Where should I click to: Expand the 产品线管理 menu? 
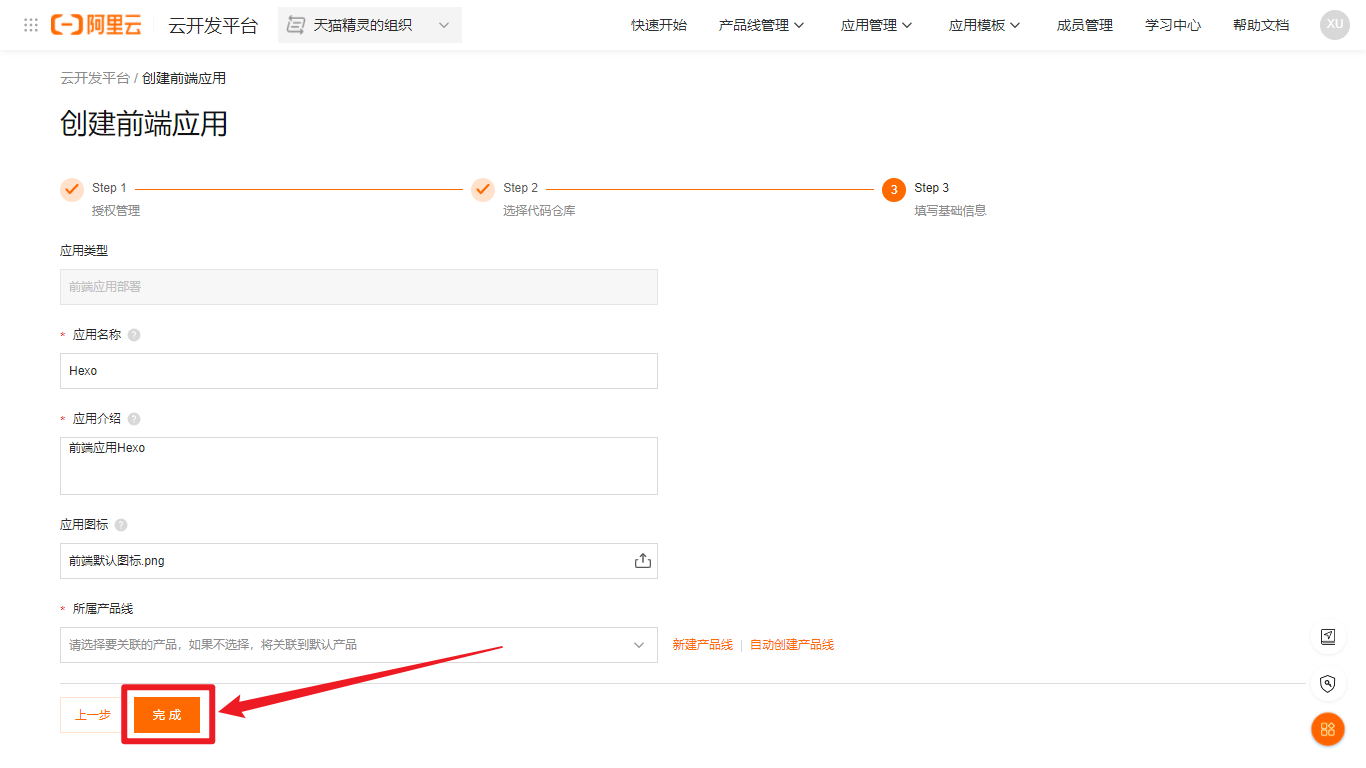(x=761, y=25)
